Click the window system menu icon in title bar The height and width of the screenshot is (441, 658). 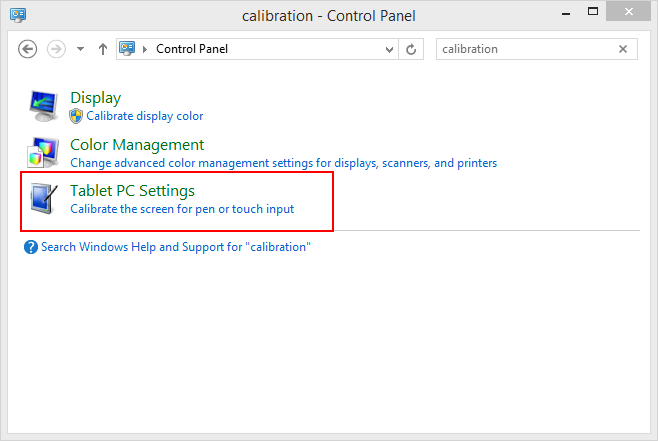(18, 15)
